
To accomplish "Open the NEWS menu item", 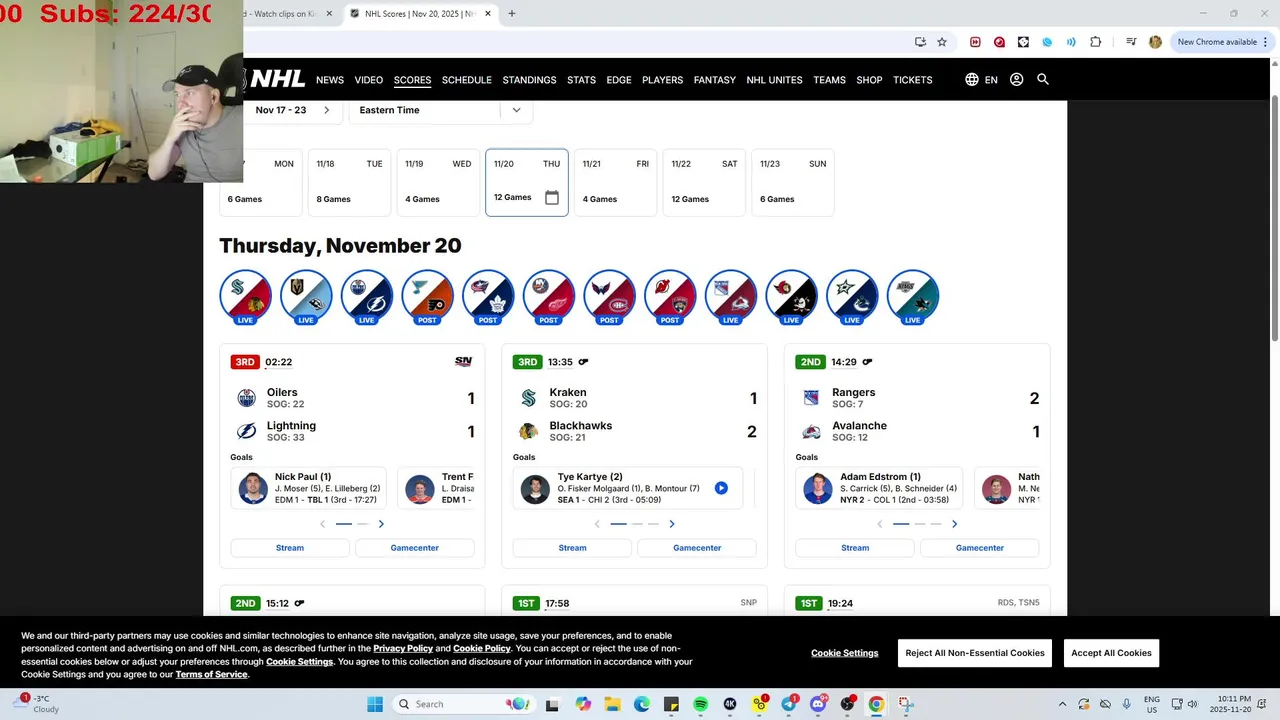I will 330,80.
